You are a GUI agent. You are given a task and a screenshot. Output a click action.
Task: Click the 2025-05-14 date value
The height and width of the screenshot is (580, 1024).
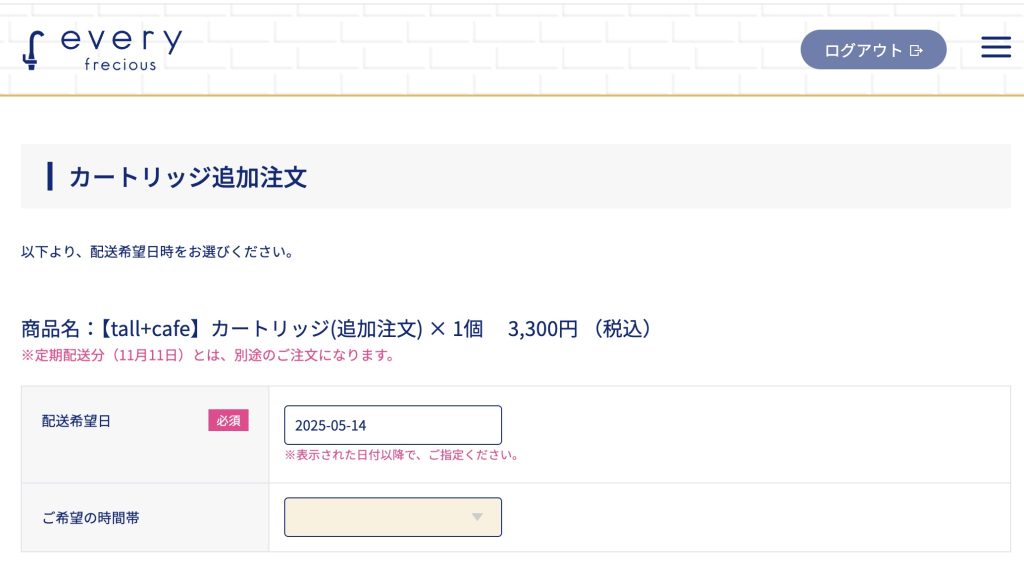[330, 425]
